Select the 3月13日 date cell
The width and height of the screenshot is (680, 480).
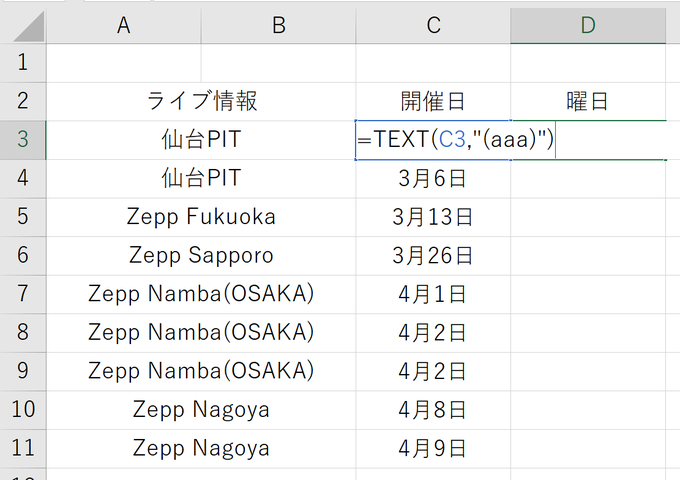click(433, 217)
